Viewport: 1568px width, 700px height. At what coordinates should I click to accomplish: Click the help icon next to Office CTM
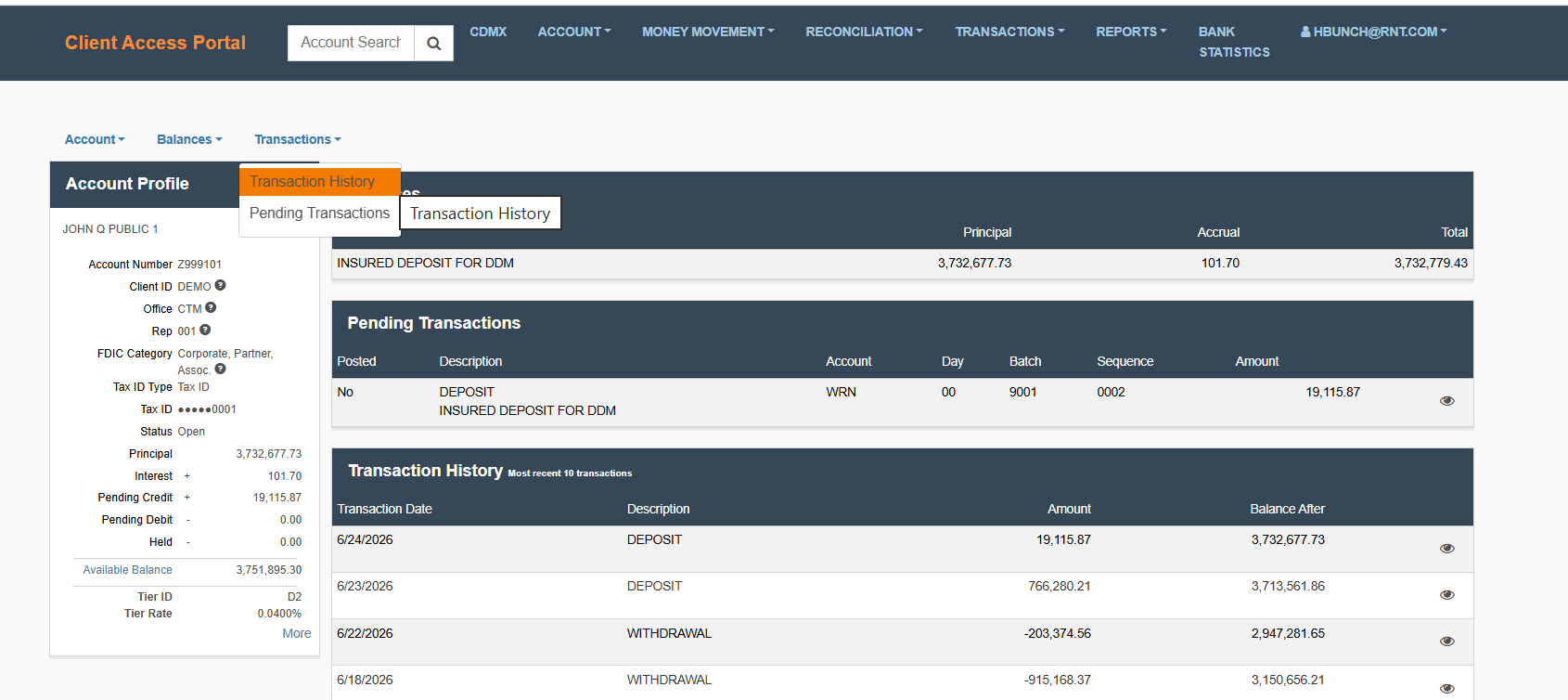[211, 308]
